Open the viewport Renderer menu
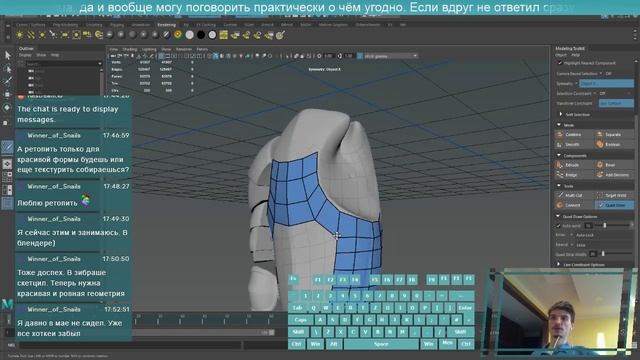Image resolution: width=640 pixels, height=360 pixels. (x=184, y=49)
